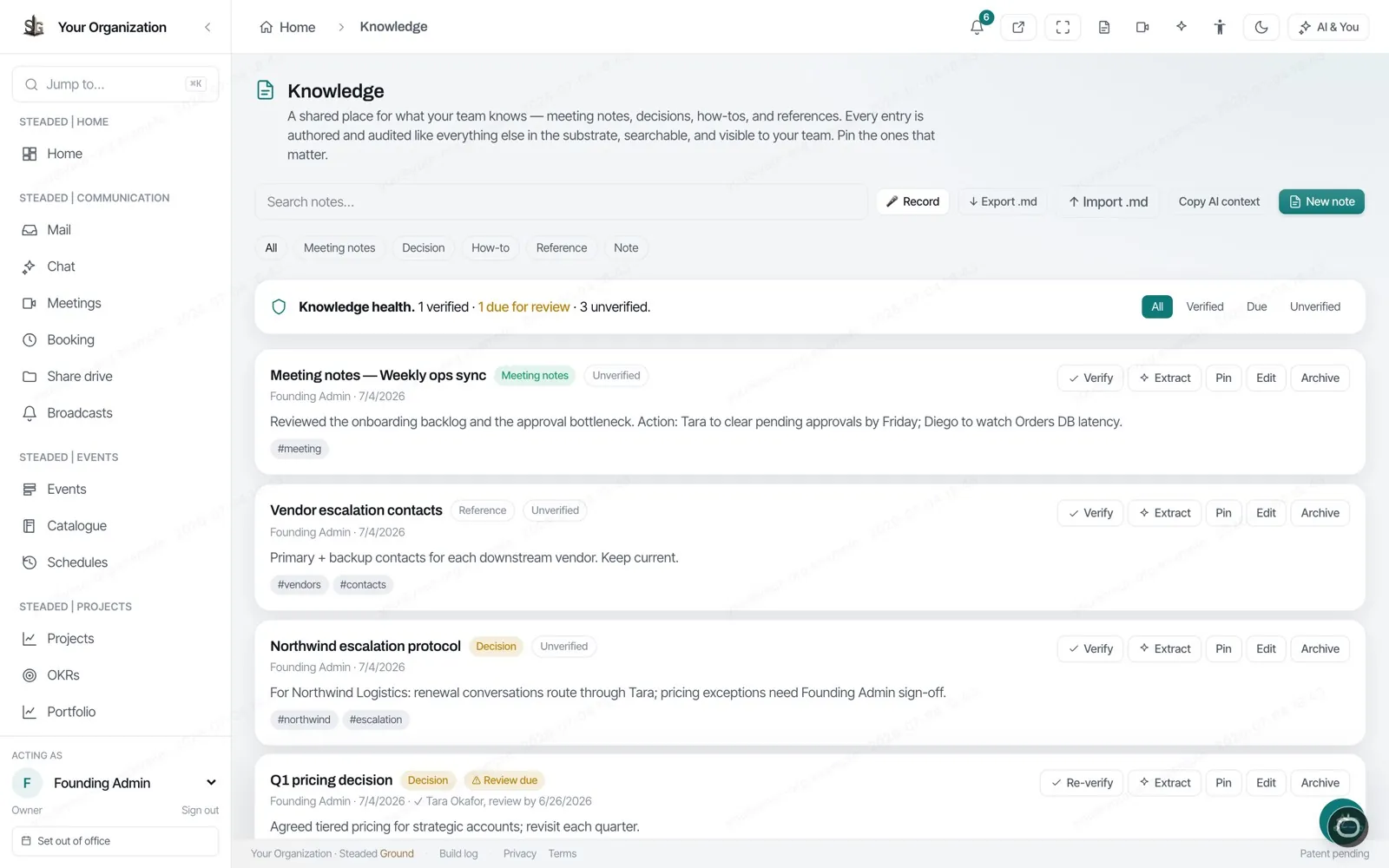
Task: Open the notifications bell
Action: tap(978, 27)
